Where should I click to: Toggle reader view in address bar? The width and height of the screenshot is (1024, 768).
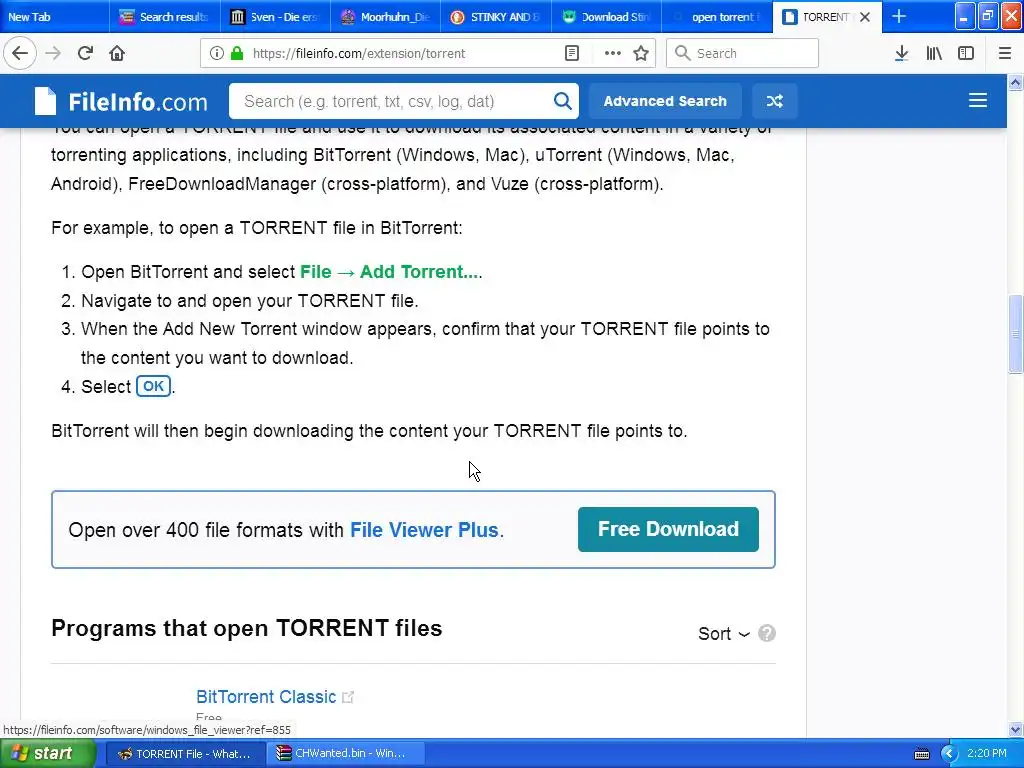[x=572, y=54]
